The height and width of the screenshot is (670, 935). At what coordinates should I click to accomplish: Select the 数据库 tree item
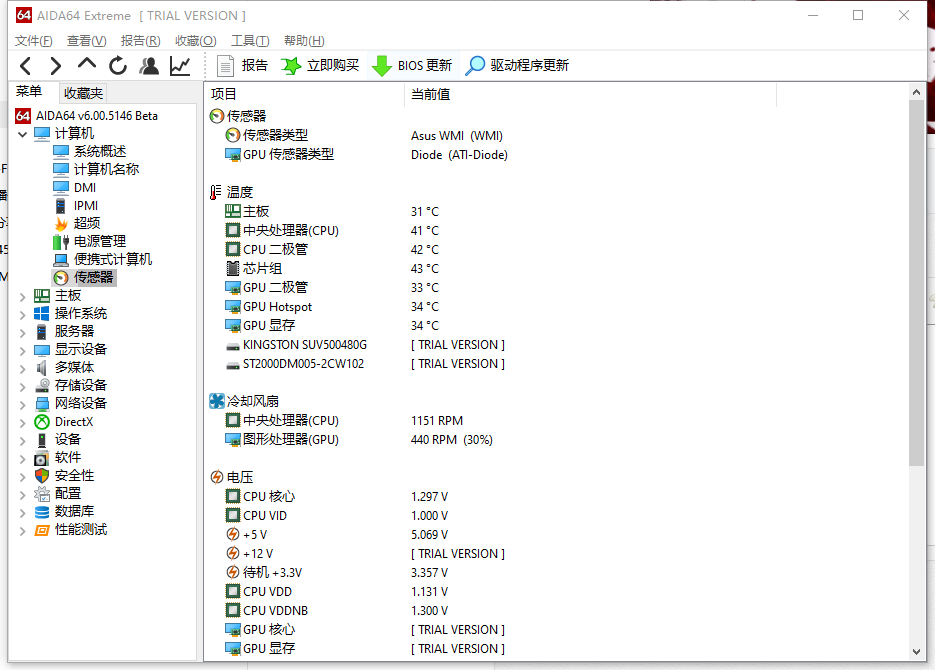point(64,511)
